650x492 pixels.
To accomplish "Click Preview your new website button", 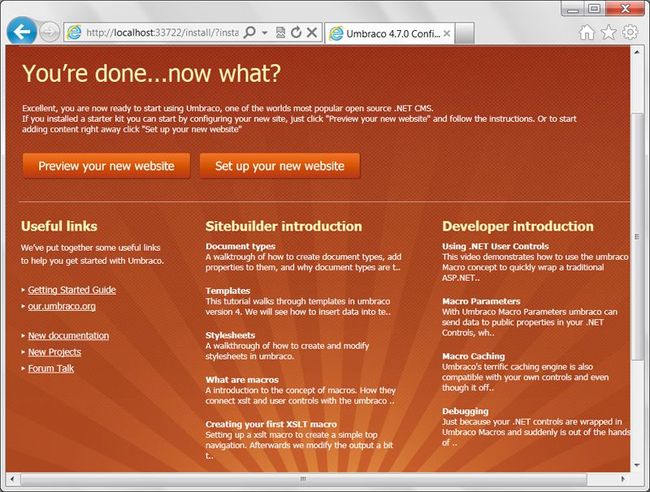I will point(107,166).
